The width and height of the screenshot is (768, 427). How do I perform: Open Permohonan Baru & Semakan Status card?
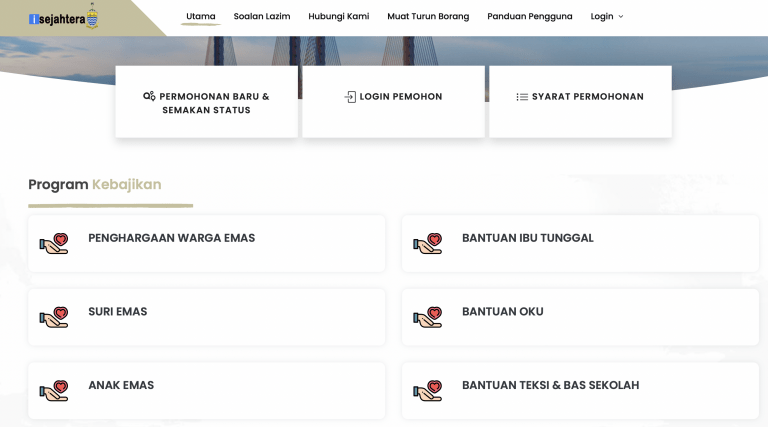(207, 102)
